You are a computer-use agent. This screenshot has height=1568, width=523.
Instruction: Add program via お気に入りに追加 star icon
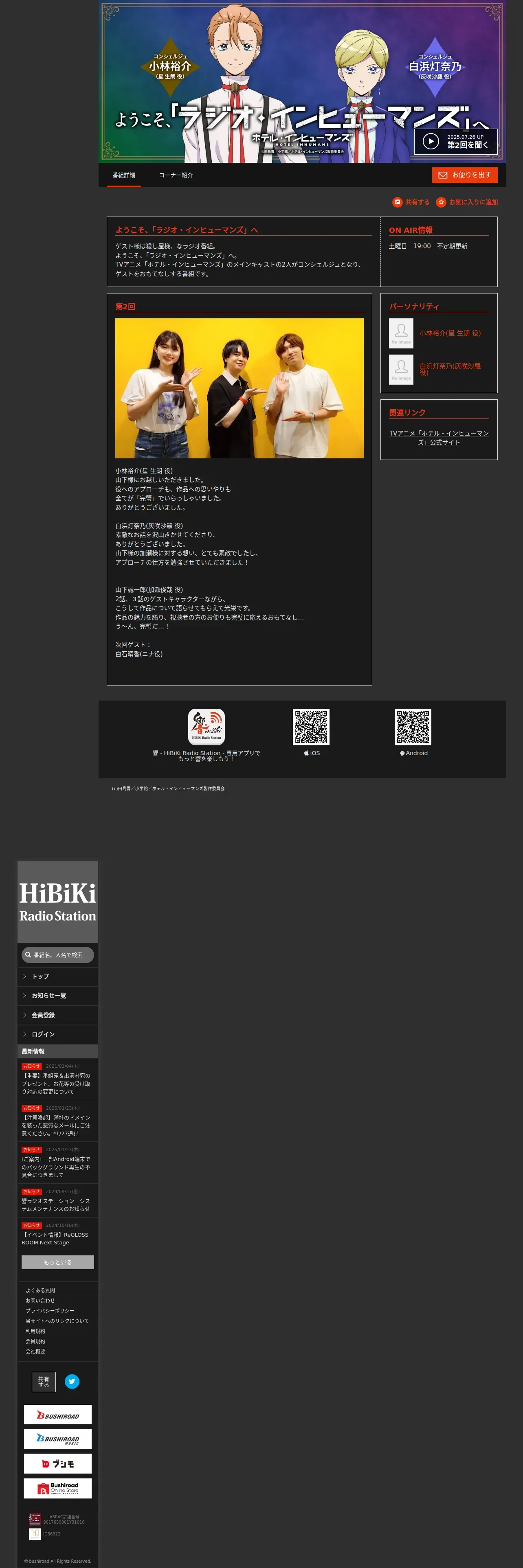click(467, 202)
